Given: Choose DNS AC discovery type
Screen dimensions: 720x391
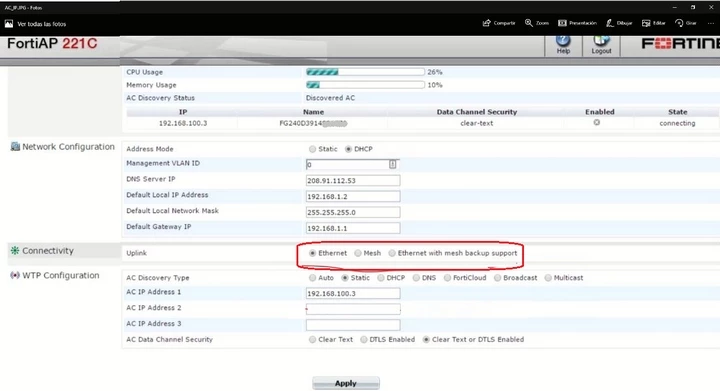Looking at the screenshot, I should (x=416, y=278).
